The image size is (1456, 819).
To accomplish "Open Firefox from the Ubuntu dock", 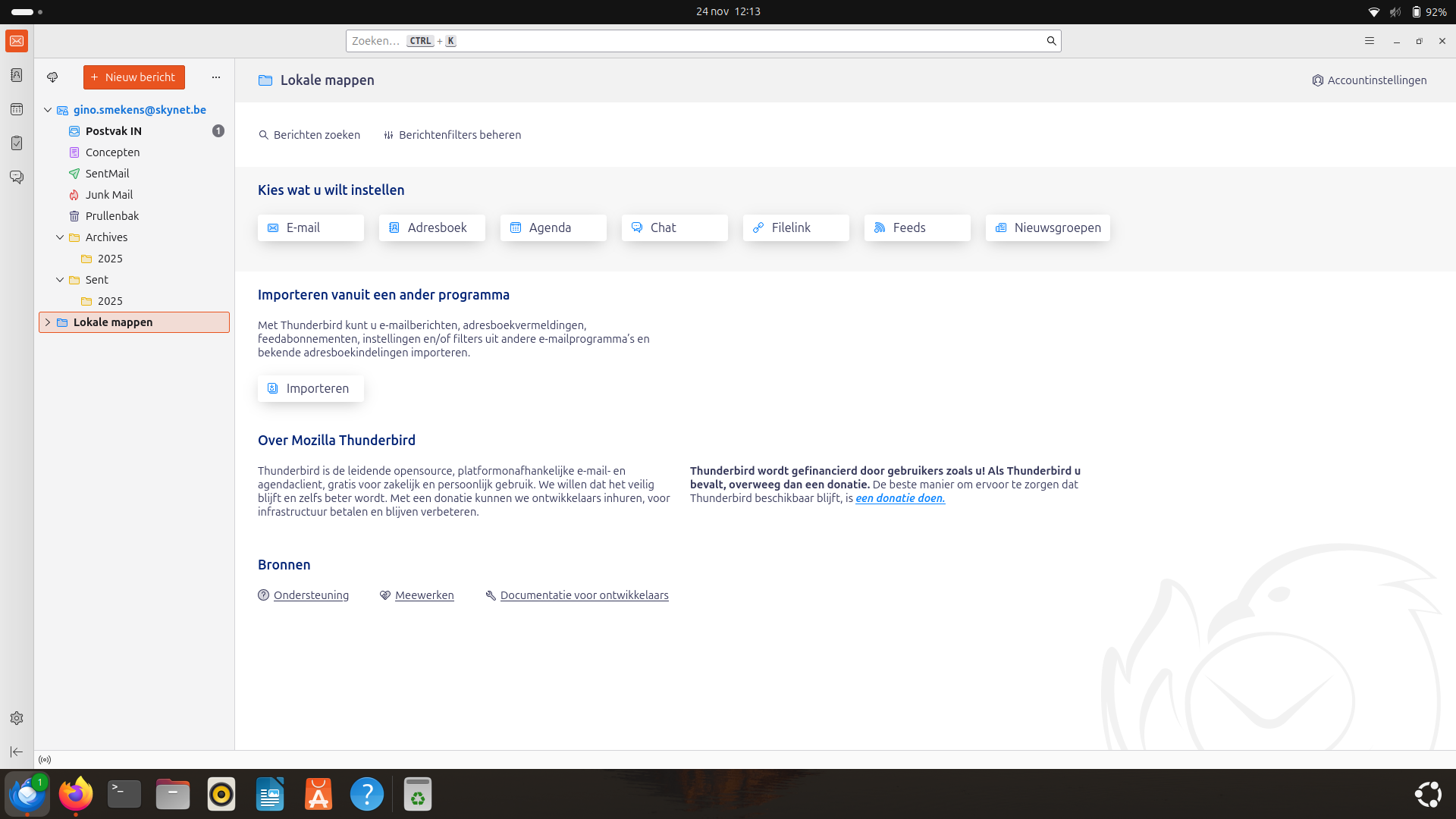I will [76, 794].
